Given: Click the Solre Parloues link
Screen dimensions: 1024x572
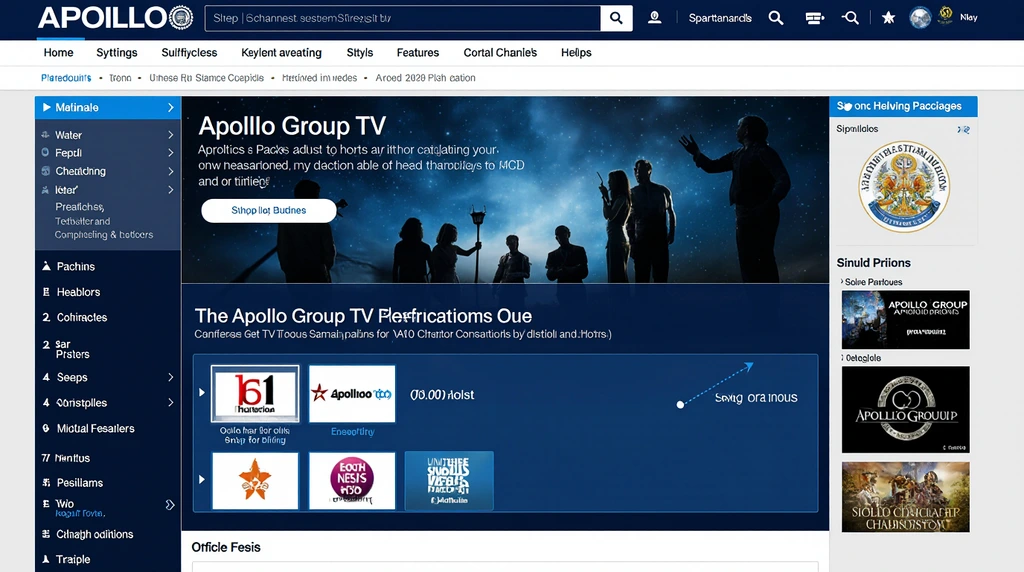Looking at the screenshot, I should tap(873, 282).
